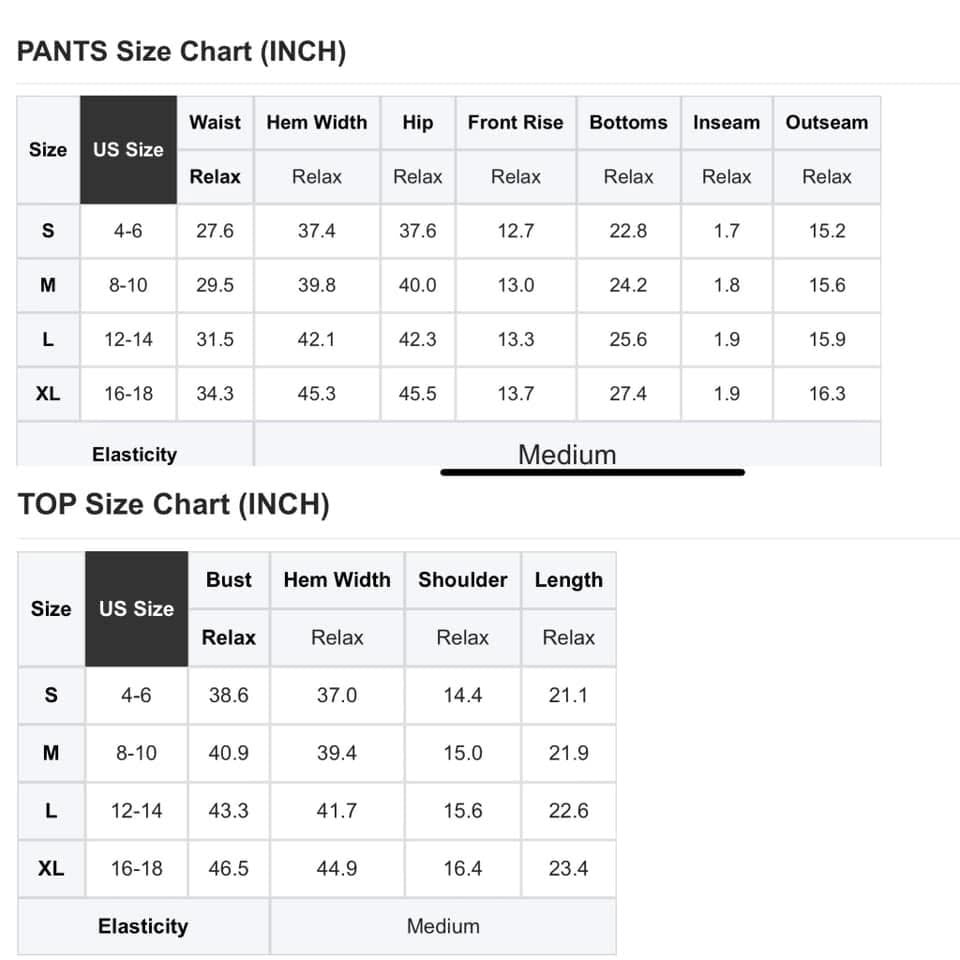Screen dimensions: 960x960
Task: Click the pants L row US size 12-14
Action: (x=129, y=339)
